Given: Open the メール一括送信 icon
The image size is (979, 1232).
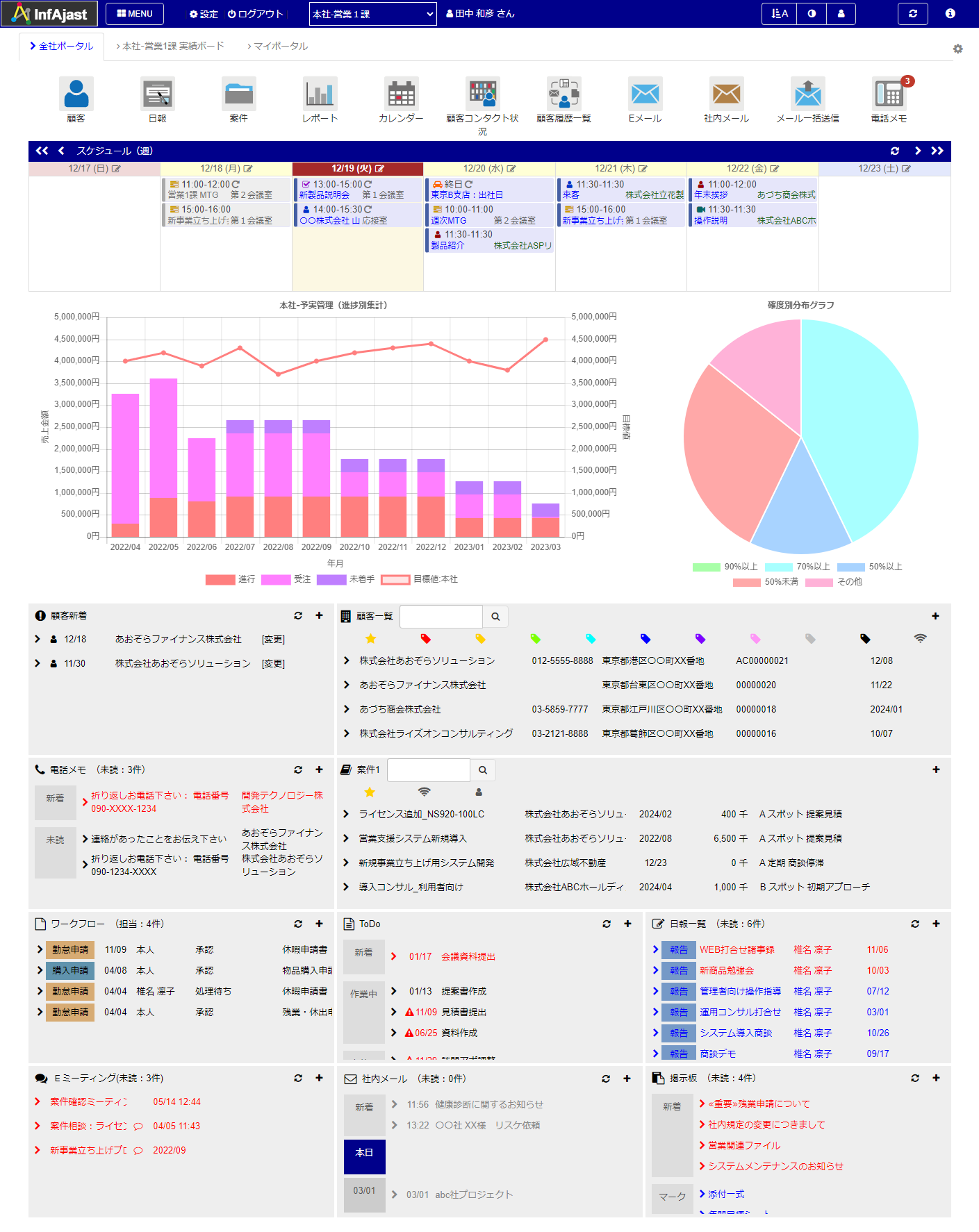Looking at the screenshot, I should coord(807,94).
